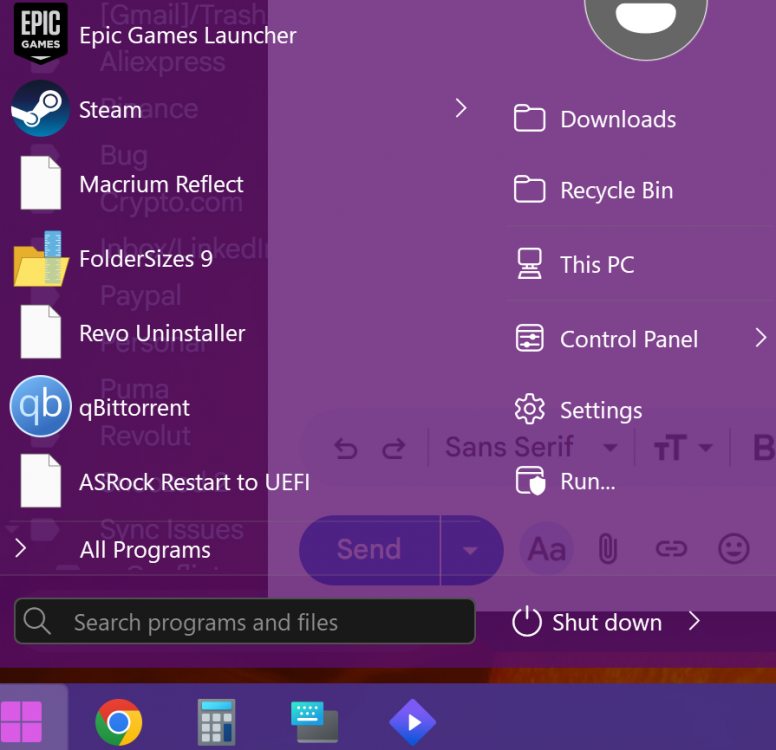Expand the Steam submenu arrow
776x750 pixels.
460,108
